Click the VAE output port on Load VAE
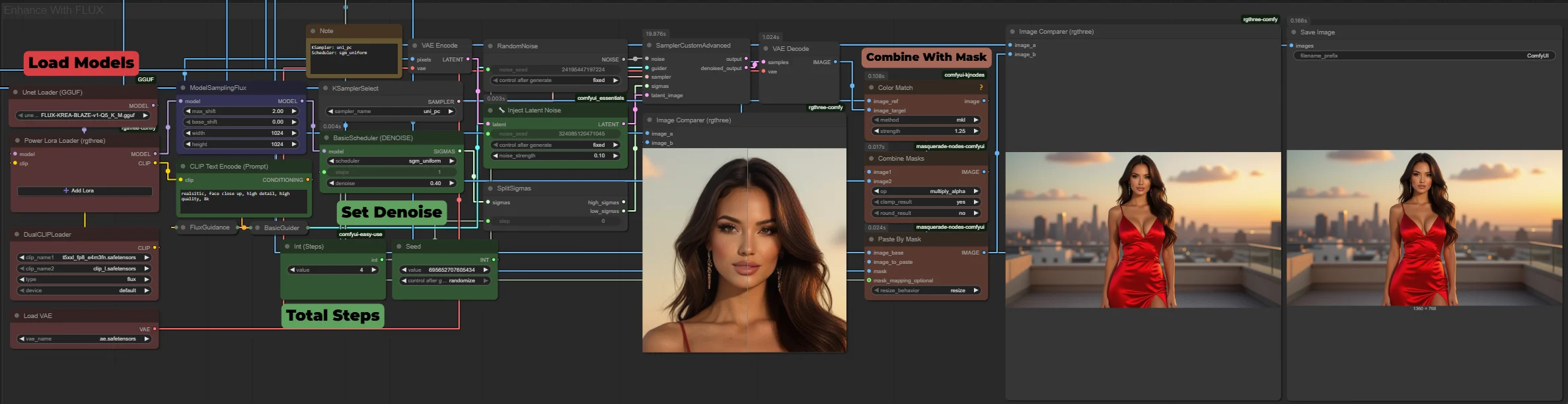 pyautogui.click(x=155, y=329)
